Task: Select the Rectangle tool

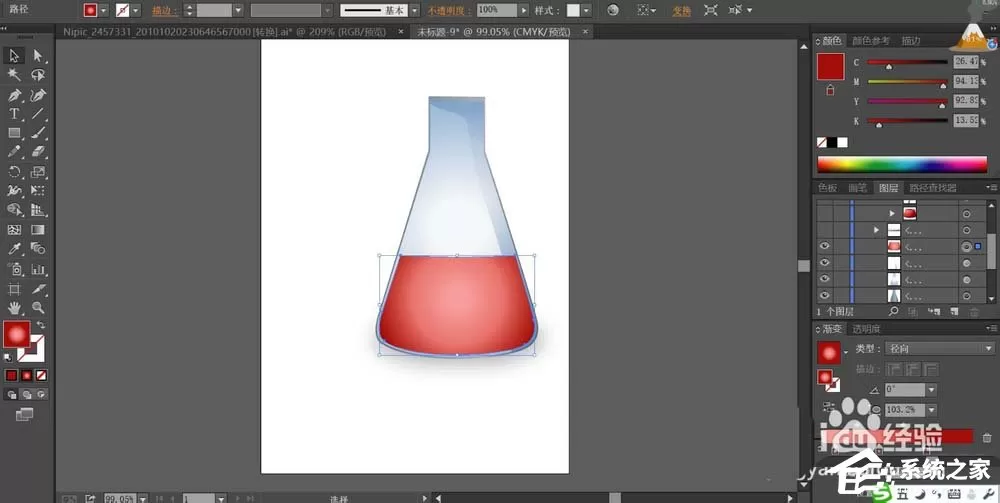Action: pyautogui.click(x=14, y=133)
